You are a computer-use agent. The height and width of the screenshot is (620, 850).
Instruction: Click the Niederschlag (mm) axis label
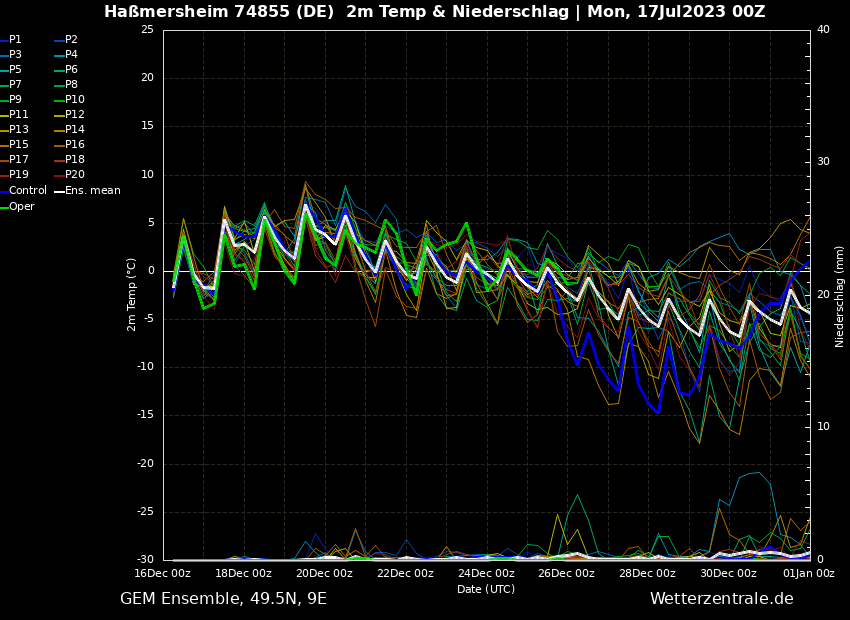(840, 296)
